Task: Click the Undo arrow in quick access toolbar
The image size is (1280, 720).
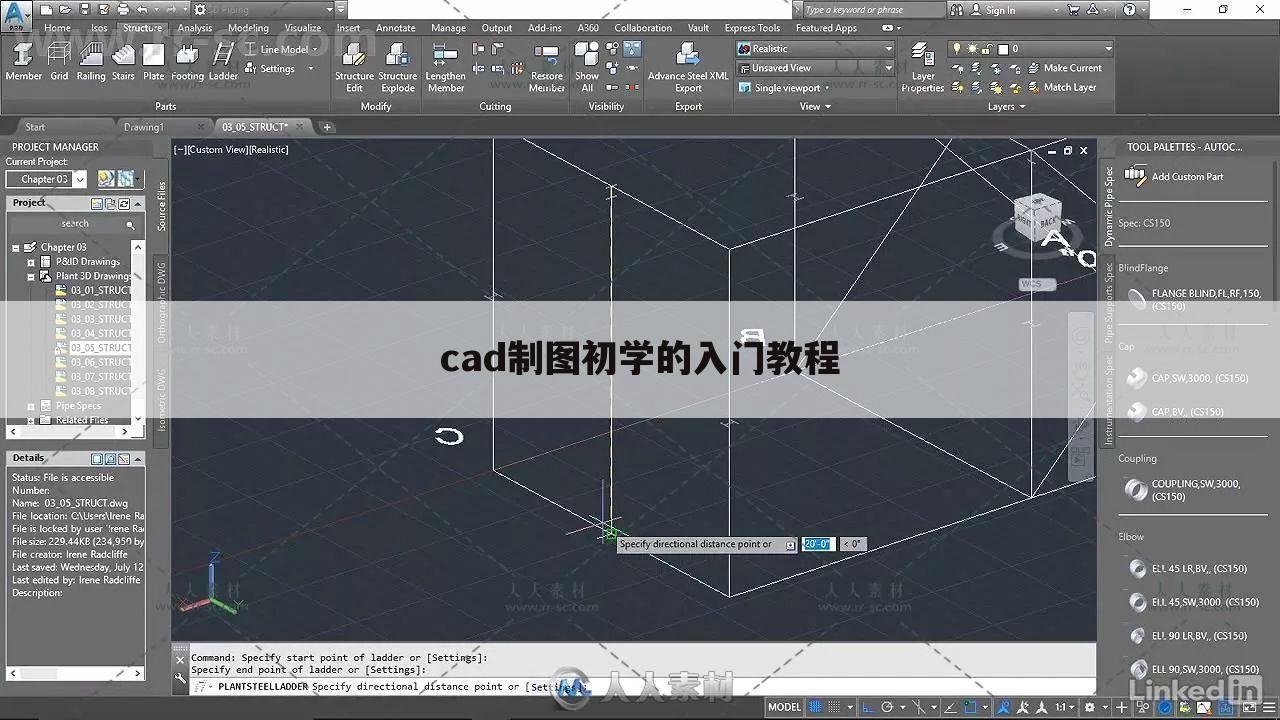Action: (141, 10)
